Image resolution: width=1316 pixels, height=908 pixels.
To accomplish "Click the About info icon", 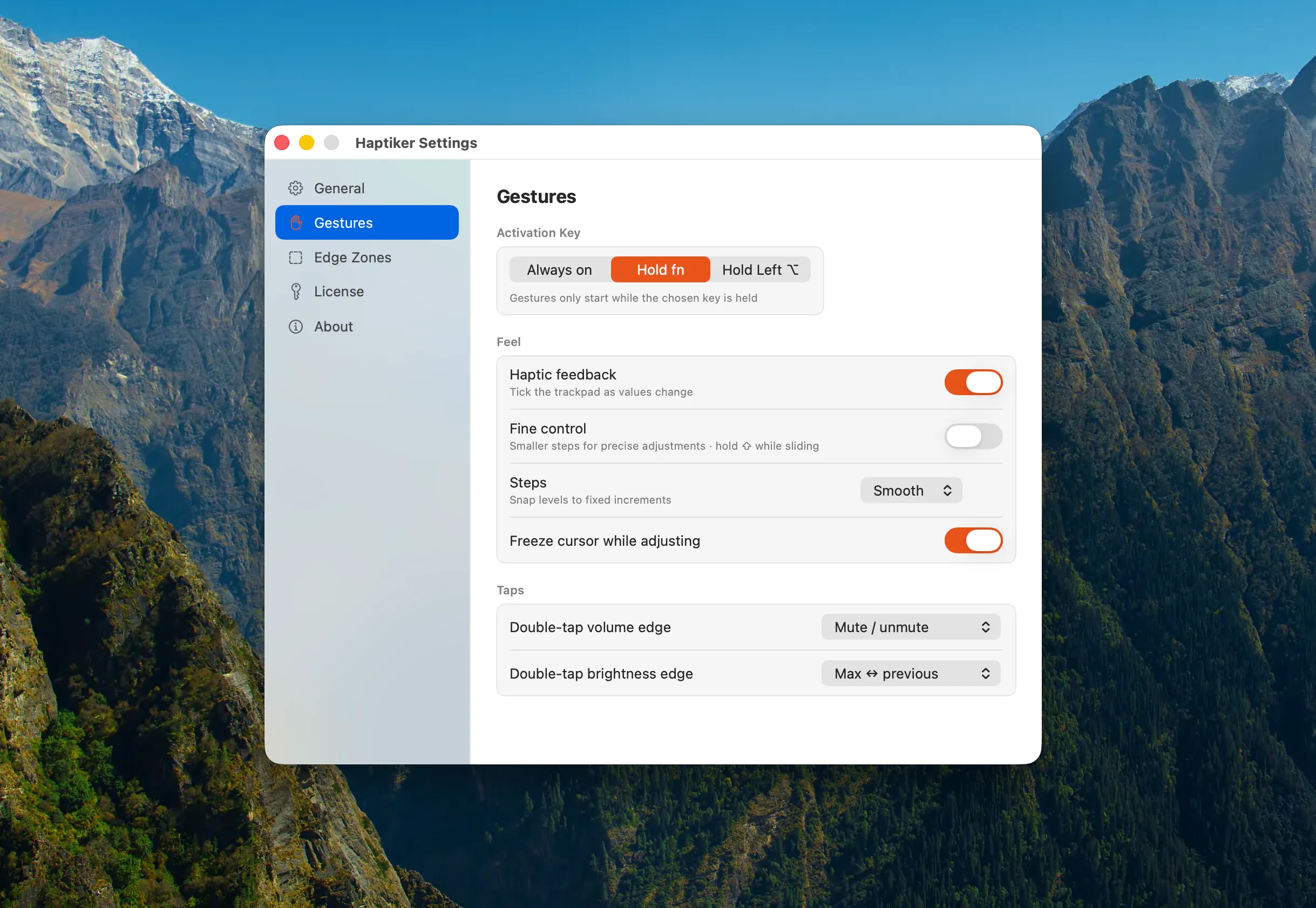I will 295,327.
